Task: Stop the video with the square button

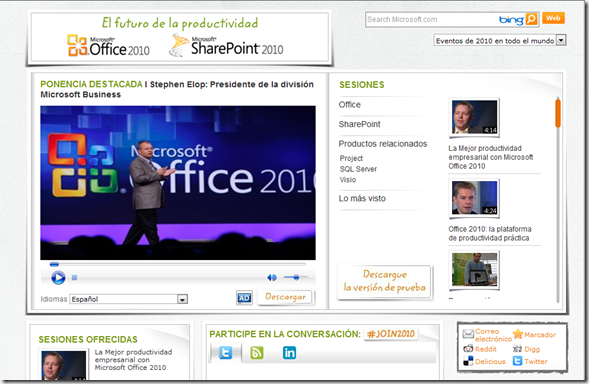Action: pos(74,278)
